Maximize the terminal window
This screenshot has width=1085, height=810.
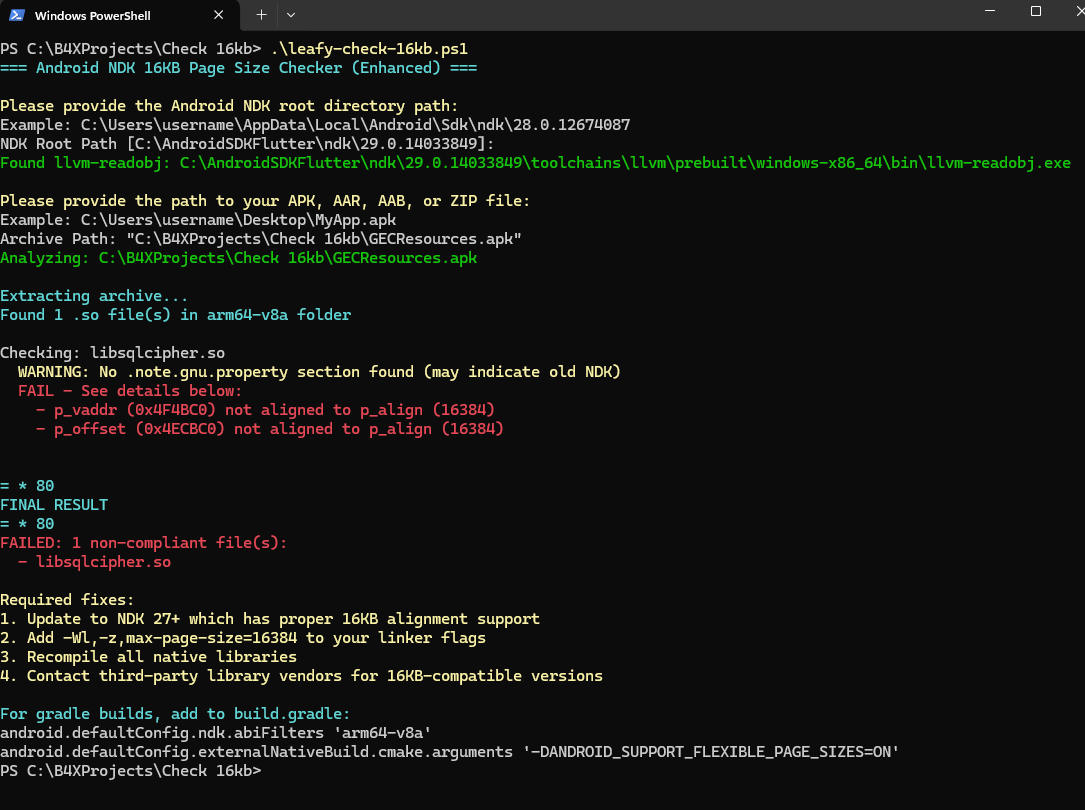[1036, 12]
